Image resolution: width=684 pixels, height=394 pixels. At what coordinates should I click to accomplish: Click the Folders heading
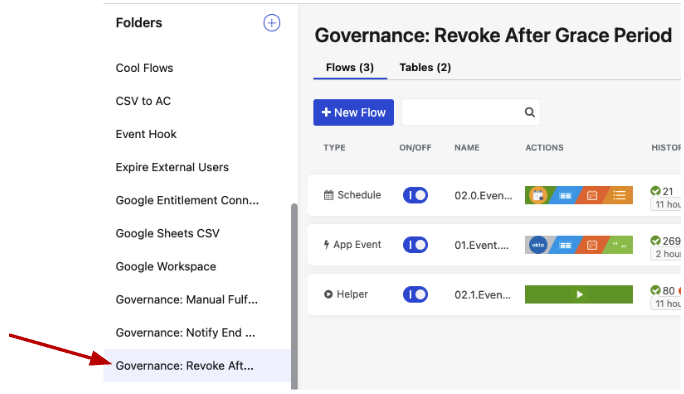139,23
